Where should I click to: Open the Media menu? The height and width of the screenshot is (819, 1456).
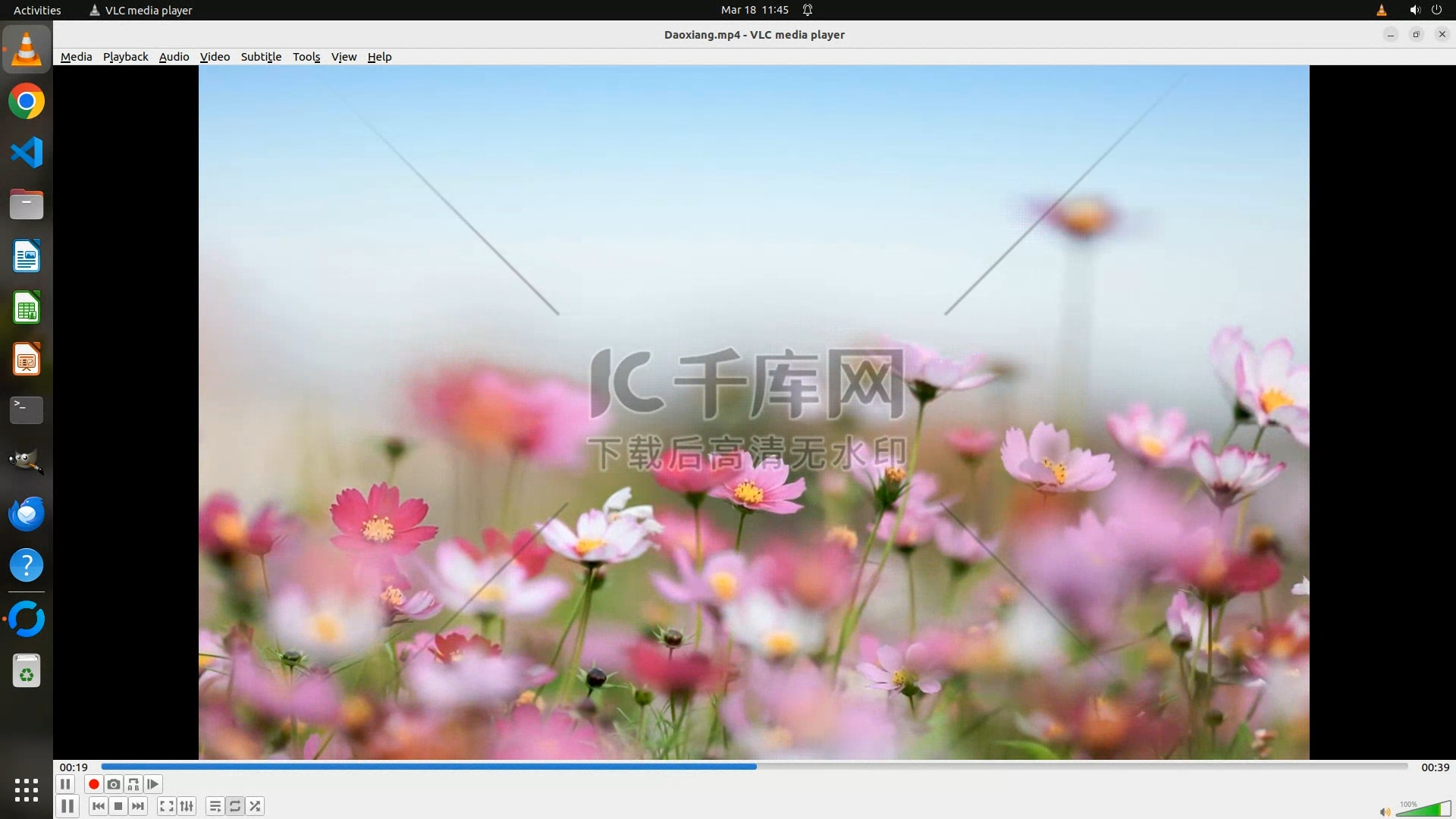tap(76, 57)
